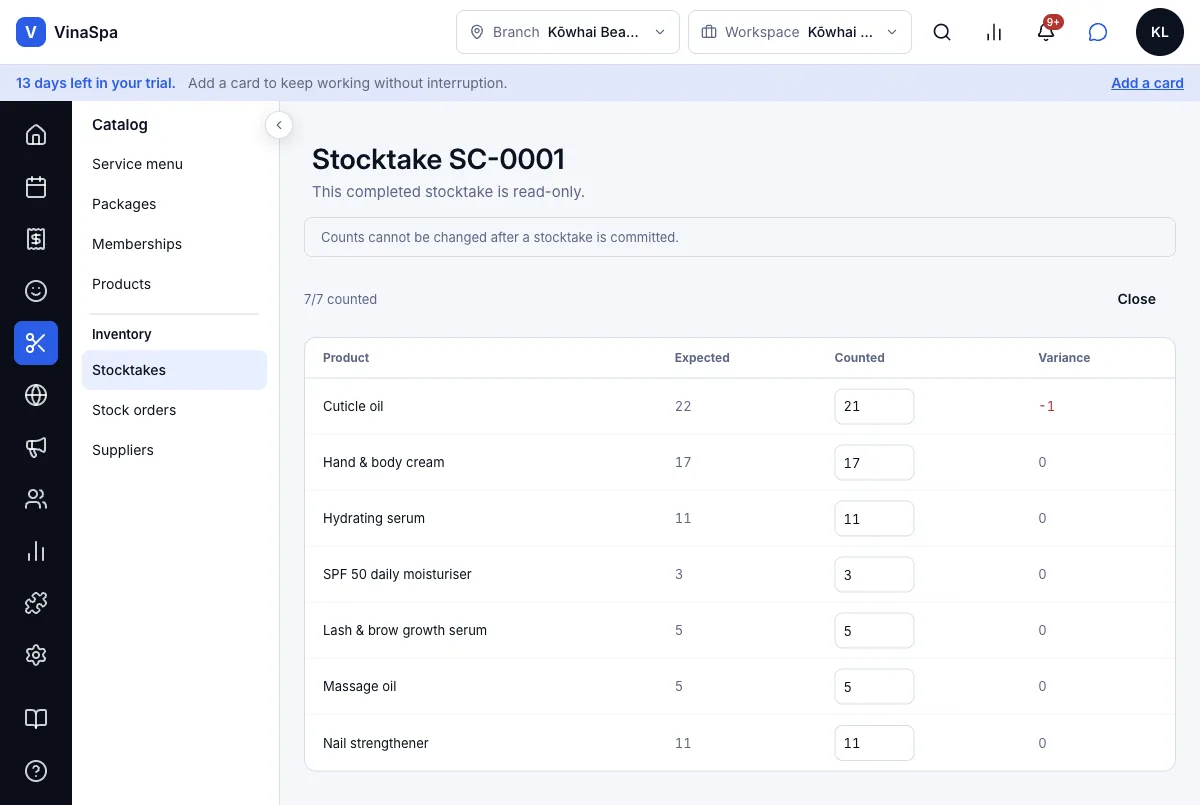Click the SPF 50 daily moisturiser counted field

(874, 574)
